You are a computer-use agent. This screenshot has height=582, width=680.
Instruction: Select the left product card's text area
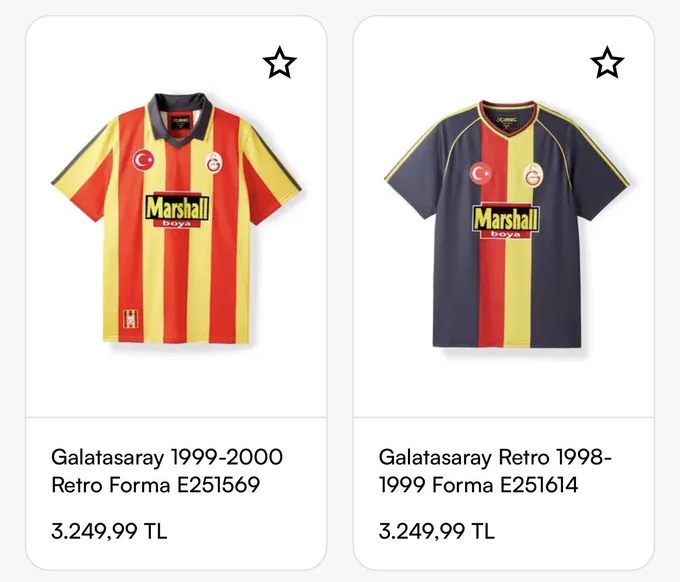(176, 494)
